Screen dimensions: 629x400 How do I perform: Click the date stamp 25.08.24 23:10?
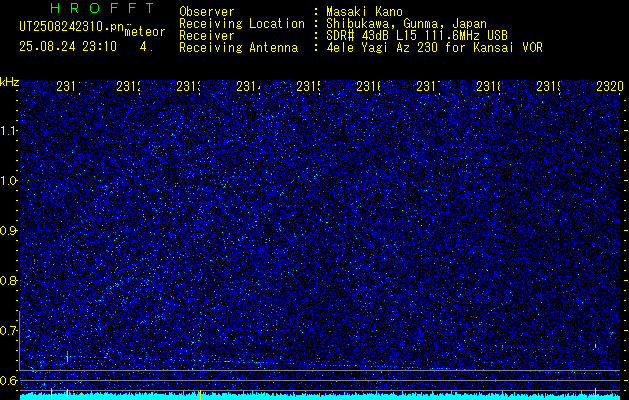click(x=68, y=47)
